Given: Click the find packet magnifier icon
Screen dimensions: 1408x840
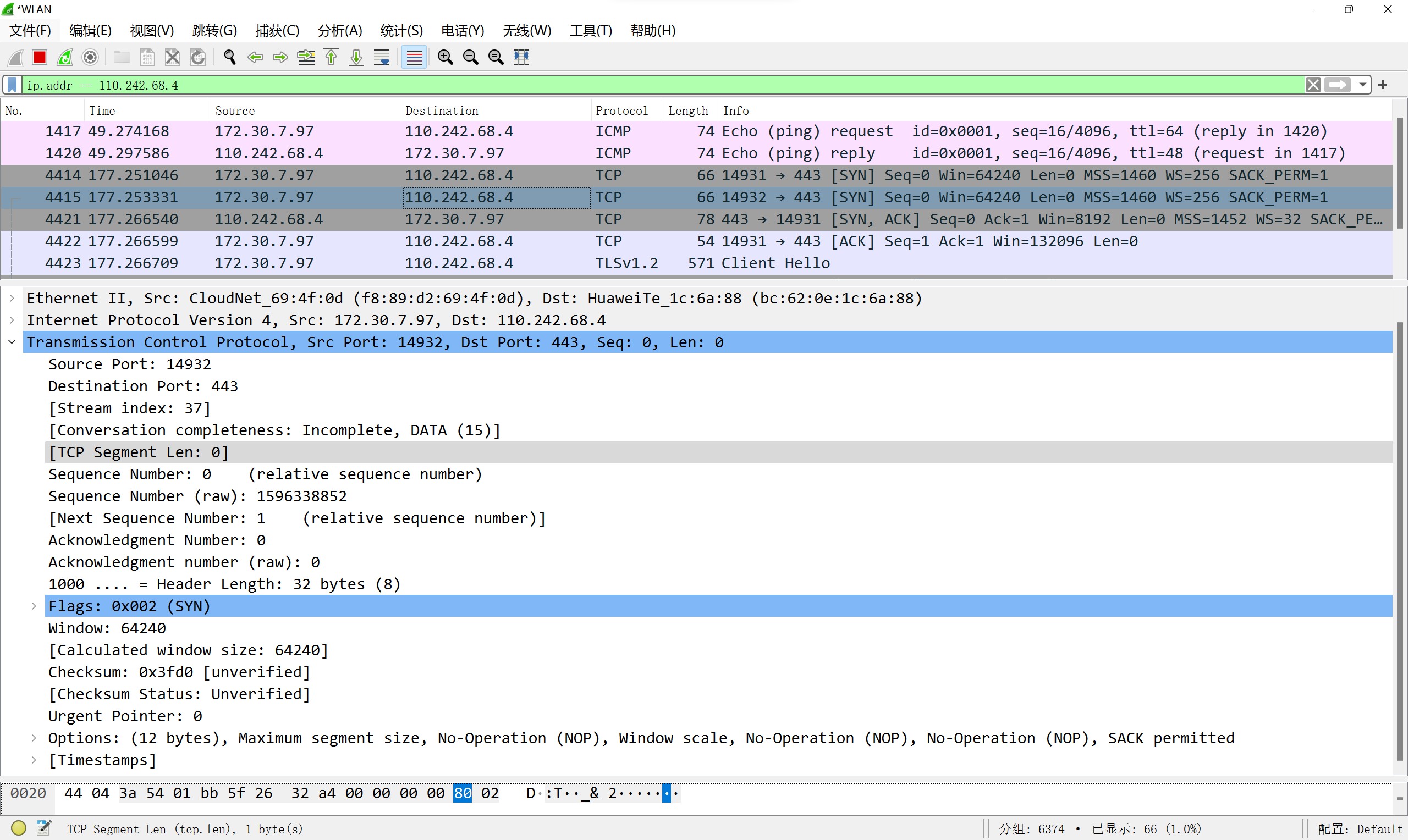Looking at the screenshot, I should (x=229, y=57).
